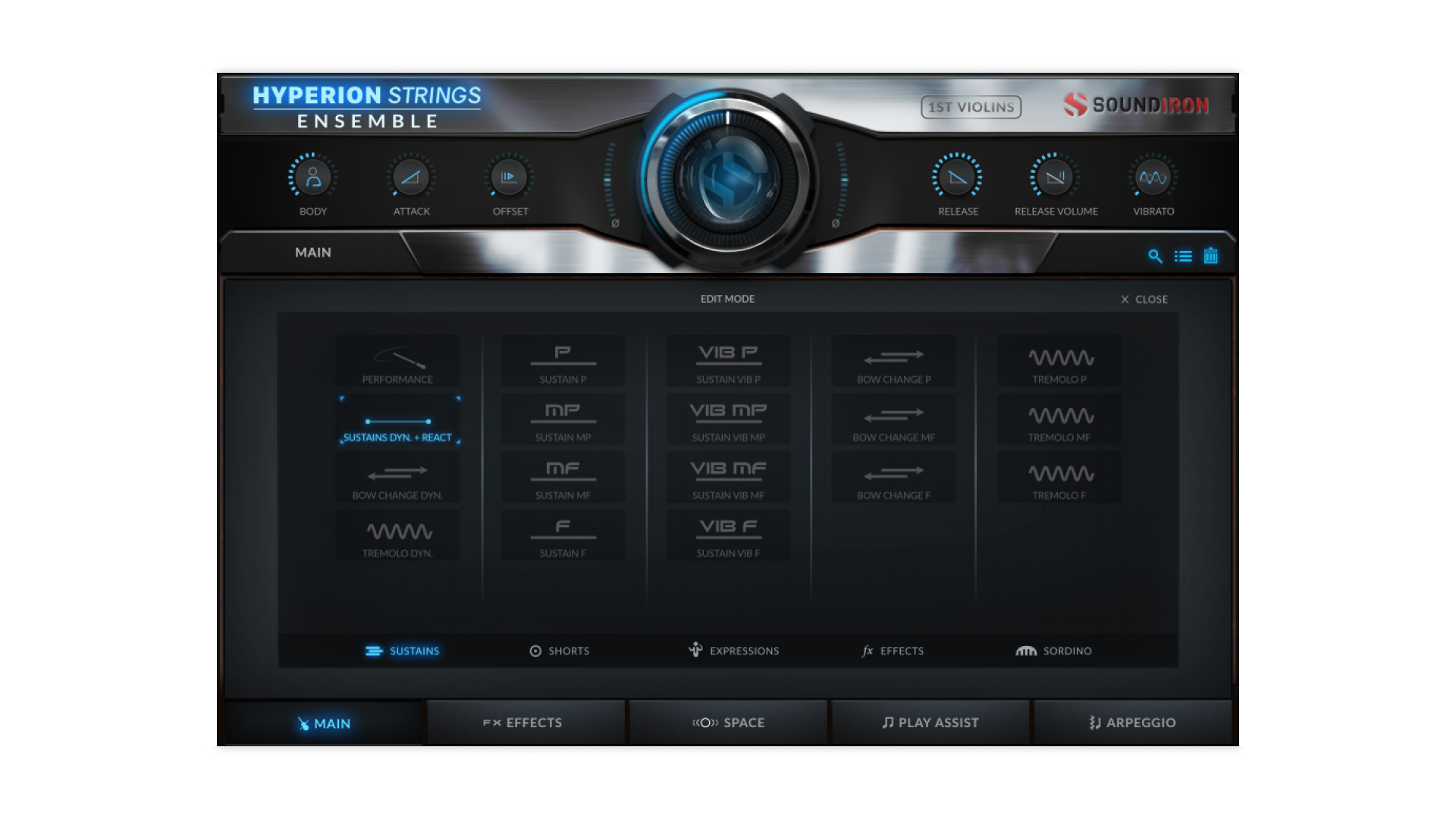Screen dimensions: 1456x819
Task: Click the MAIN panel header label
Action: point(313,253)
